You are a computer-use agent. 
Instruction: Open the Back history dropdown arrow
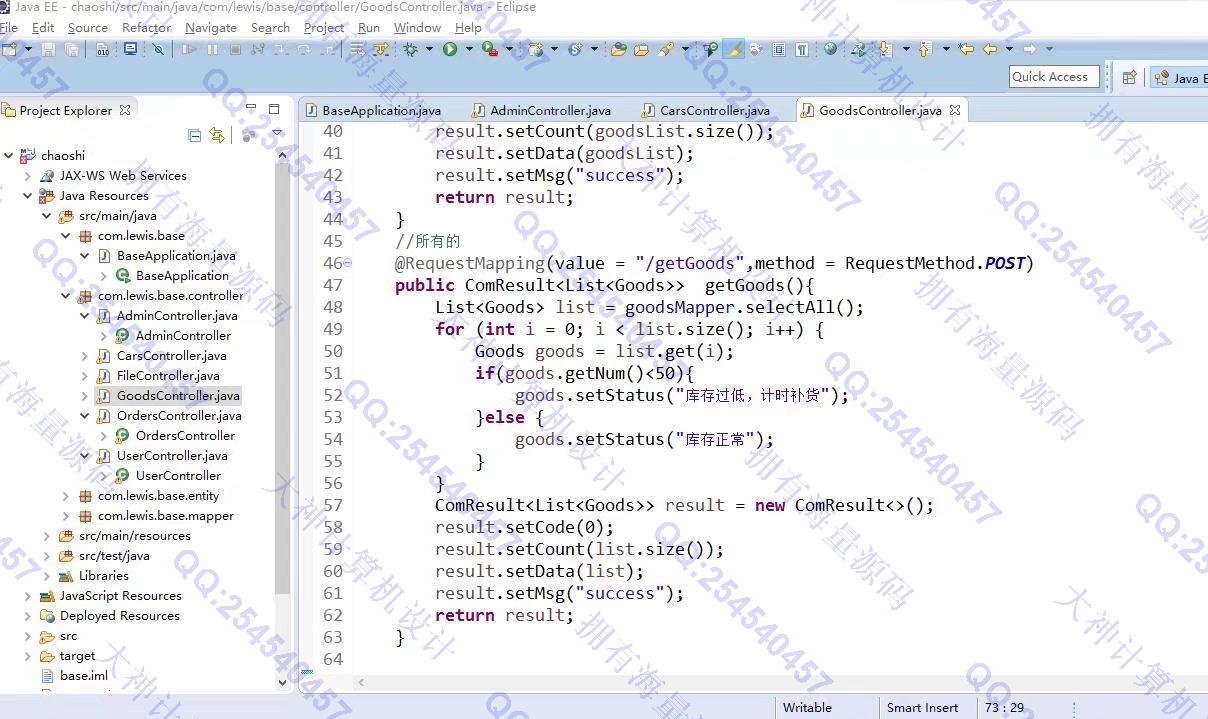pyautogui.click(x=1009, y=49)
